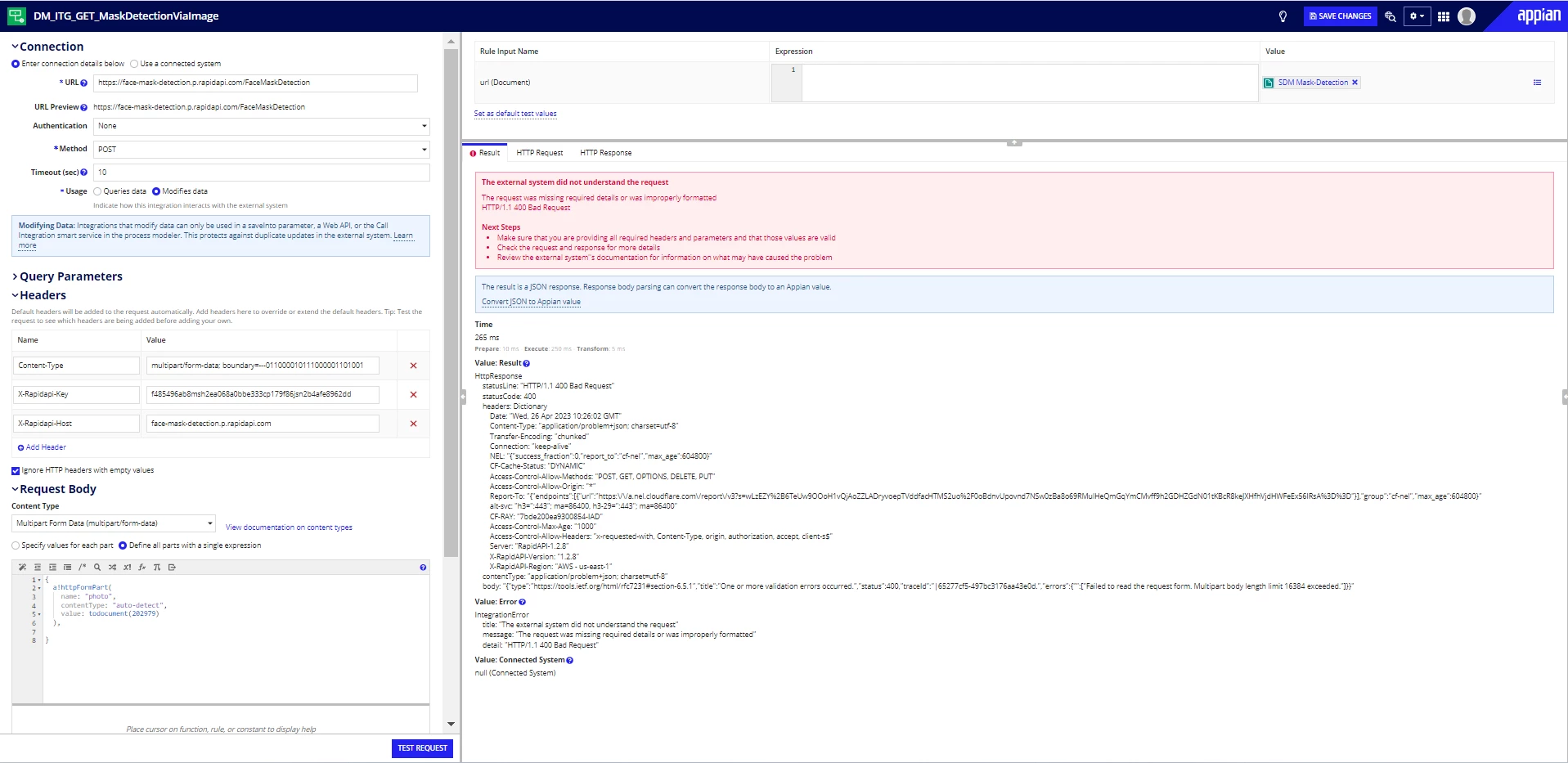Image resolution: width=1568 pixels, height=763 pixels.
Task: Click the search icon in expression editor
Action: click(97, 567)
